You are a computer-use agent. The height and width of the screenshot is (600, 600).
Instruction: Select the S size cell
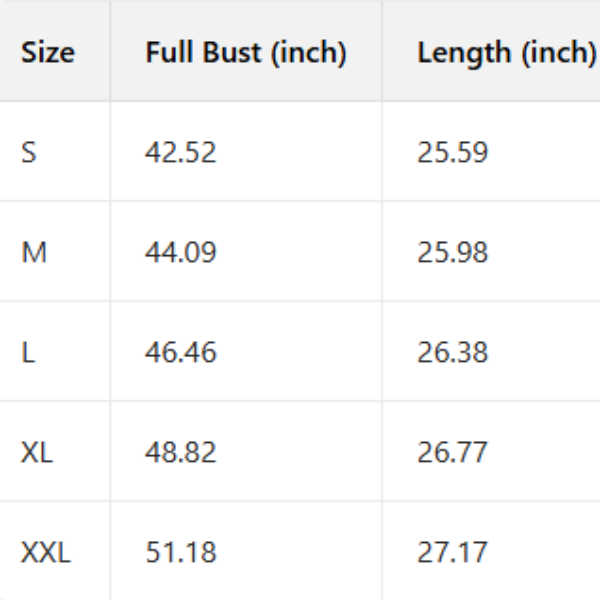[x=29, y=153]
